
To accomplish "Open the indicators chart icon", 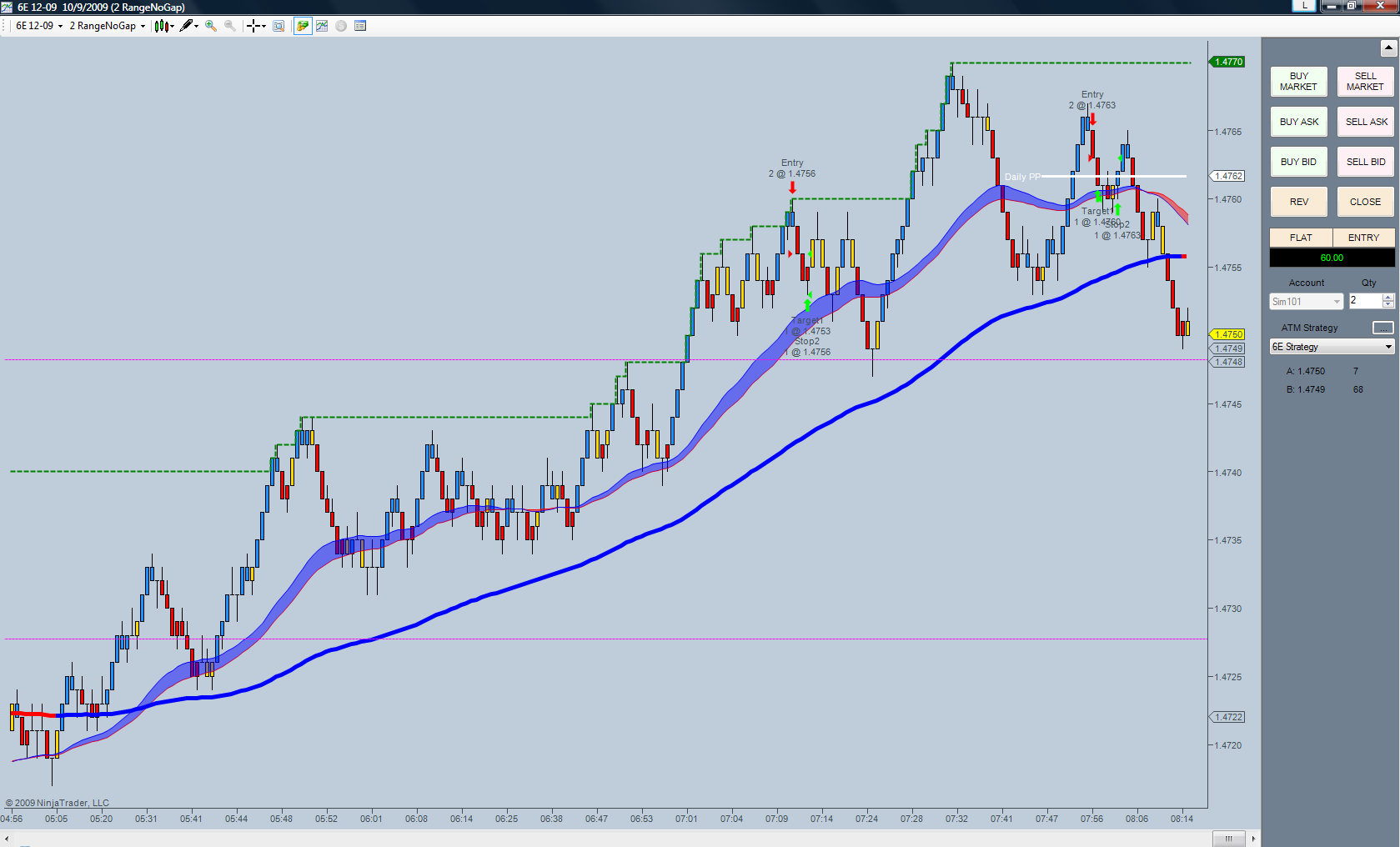I will click(322, 26).
